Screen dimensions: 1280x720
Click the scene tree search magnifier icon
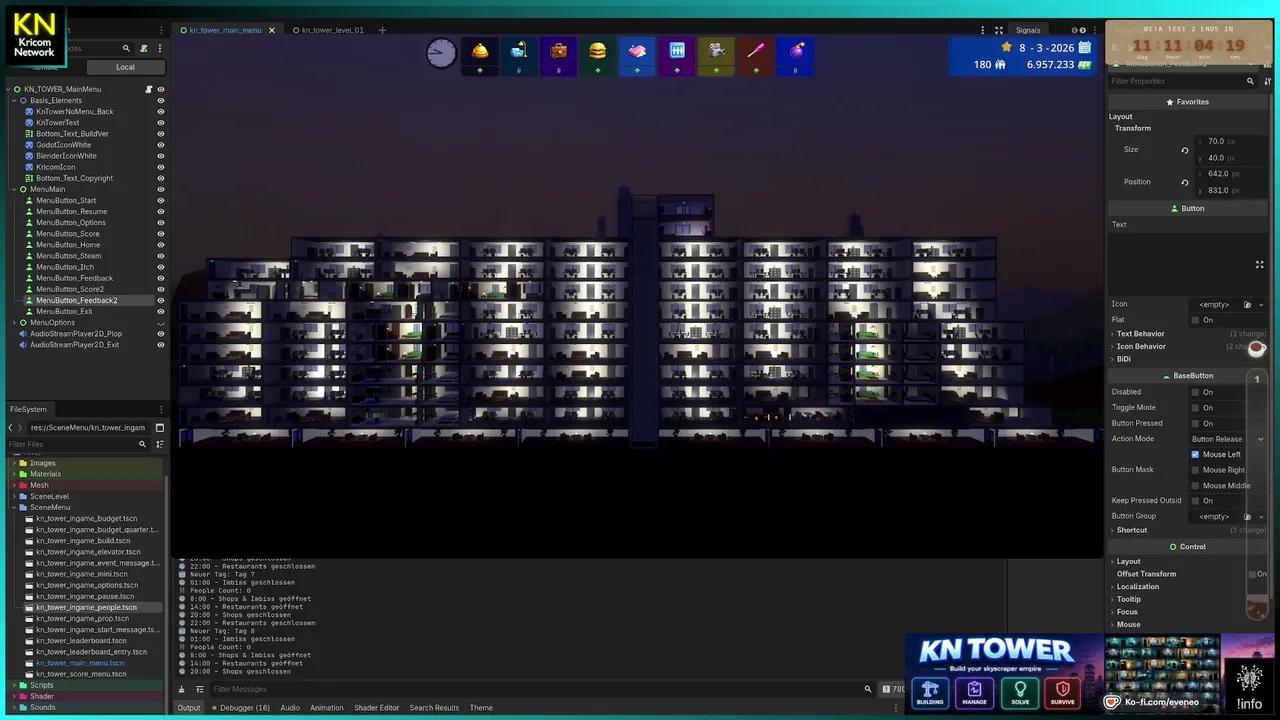point(126,48)
